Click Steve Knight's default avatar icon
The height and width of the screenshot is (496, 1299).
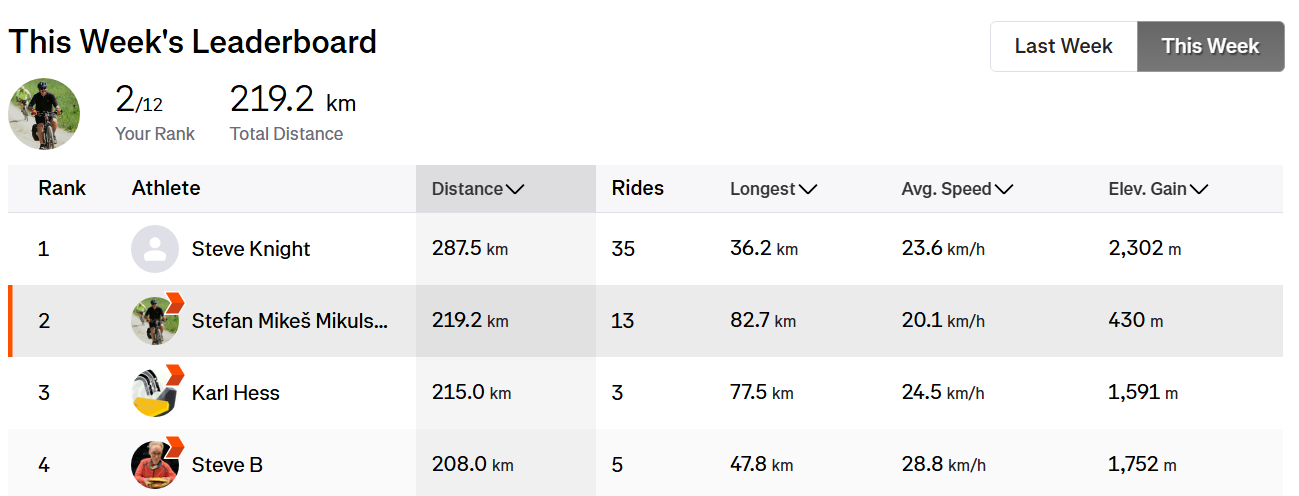pos(155,249)
